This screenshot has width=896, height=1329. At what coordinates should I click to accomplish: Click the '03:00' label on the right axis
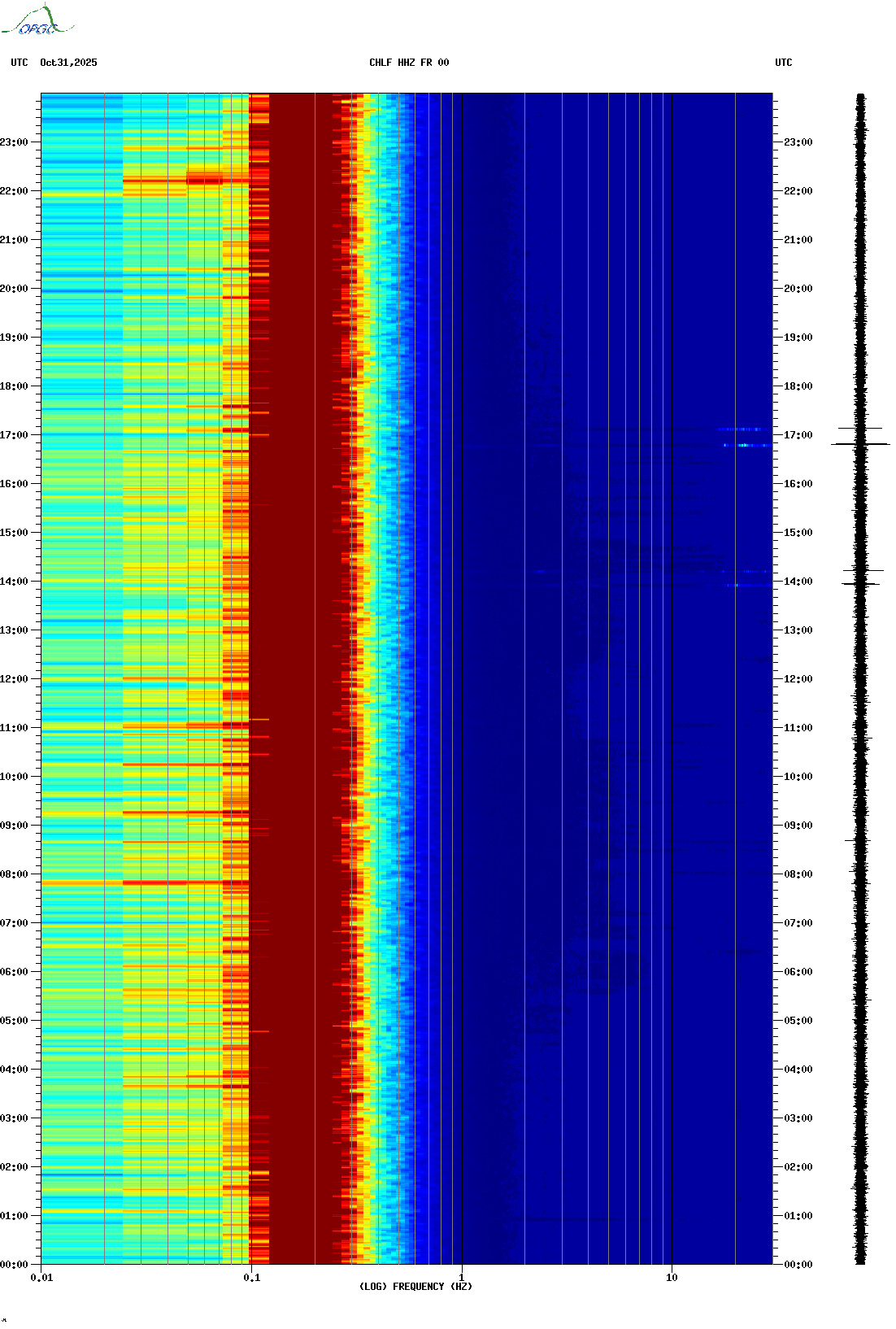798,1118
